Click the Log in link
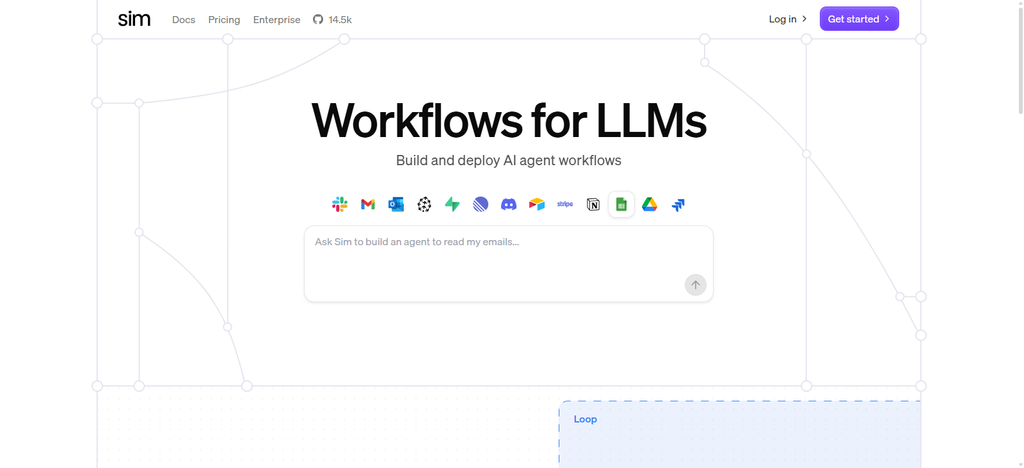Screen dimensions: 1024x468 (788, 19)
